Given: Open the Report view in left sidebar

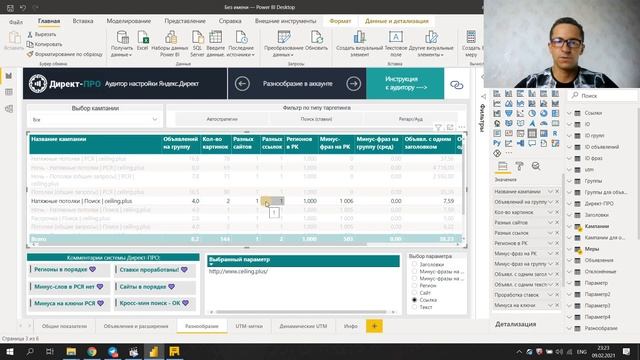Looking at the screenshot, I should coord(9,76).
